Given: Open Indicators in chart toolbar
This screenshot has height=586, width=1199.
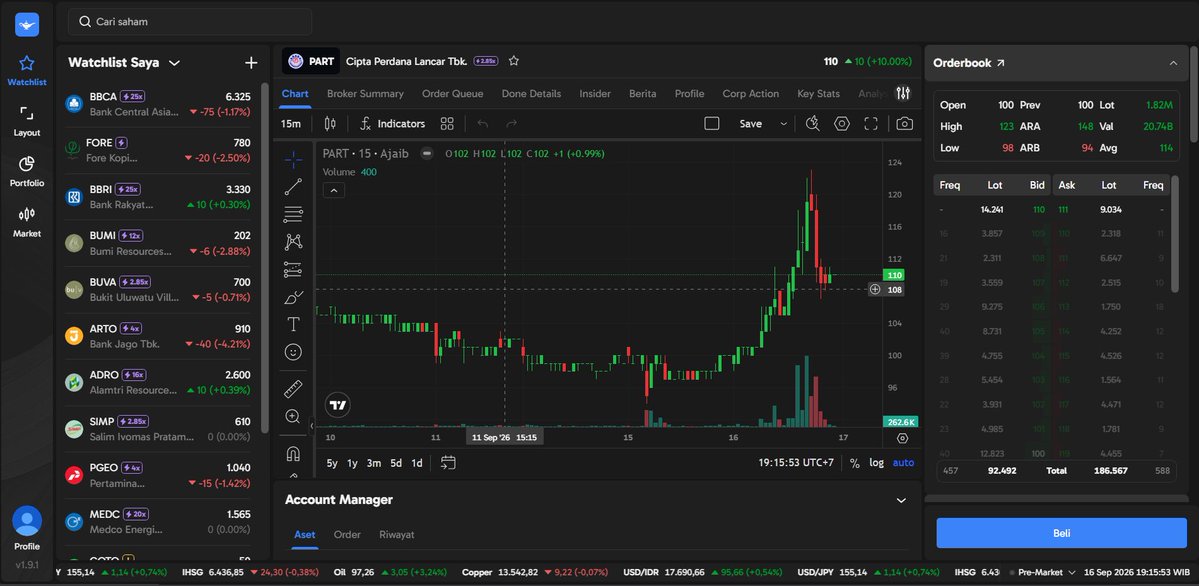Looking at the screenshot, I should coord(392,123).
